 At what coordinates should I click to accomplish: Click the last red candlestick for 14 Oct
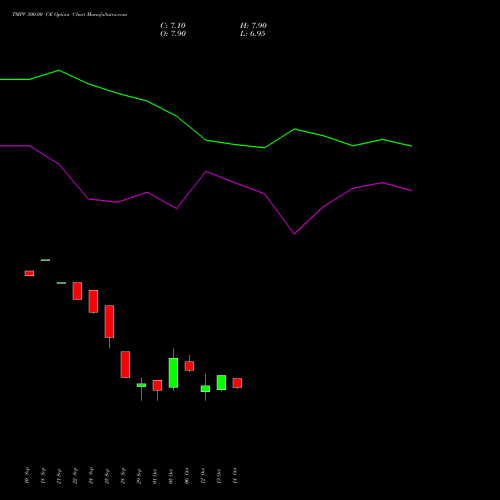(x=237, y=383)
